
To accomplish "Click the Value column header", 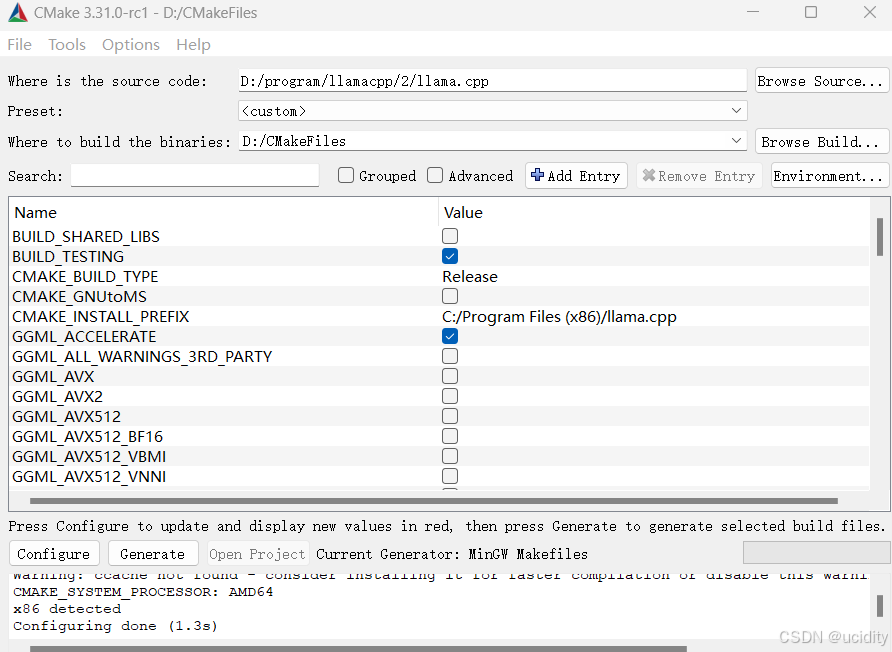I will pos(463,213).
